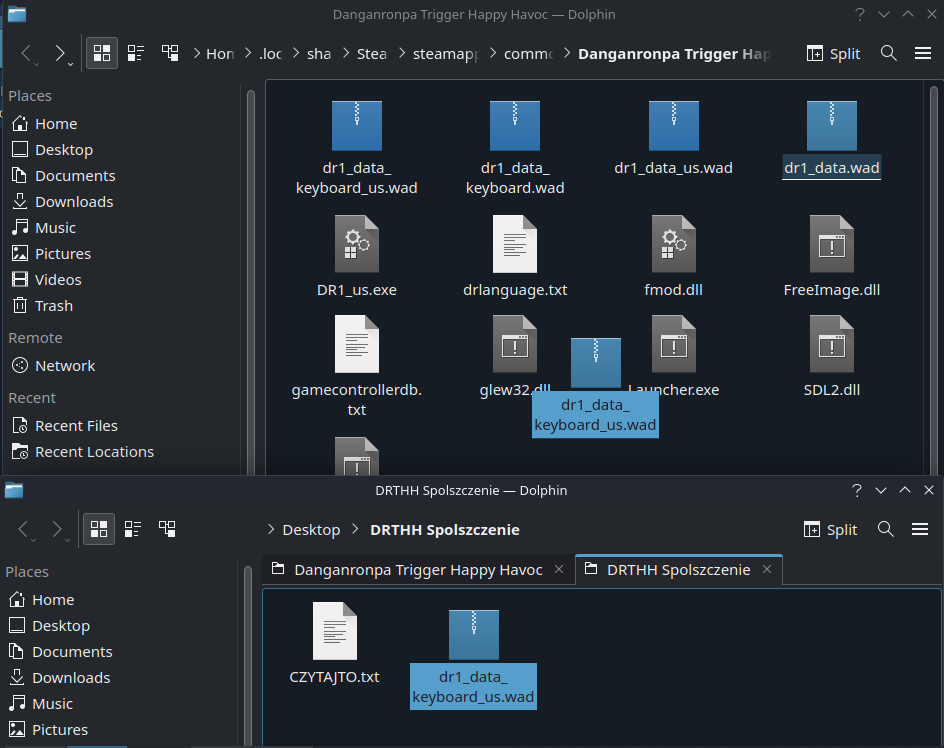This screenshot has height=748, width=944.
Task: Select fmod.dll file icon
Action: pos(674,244)
